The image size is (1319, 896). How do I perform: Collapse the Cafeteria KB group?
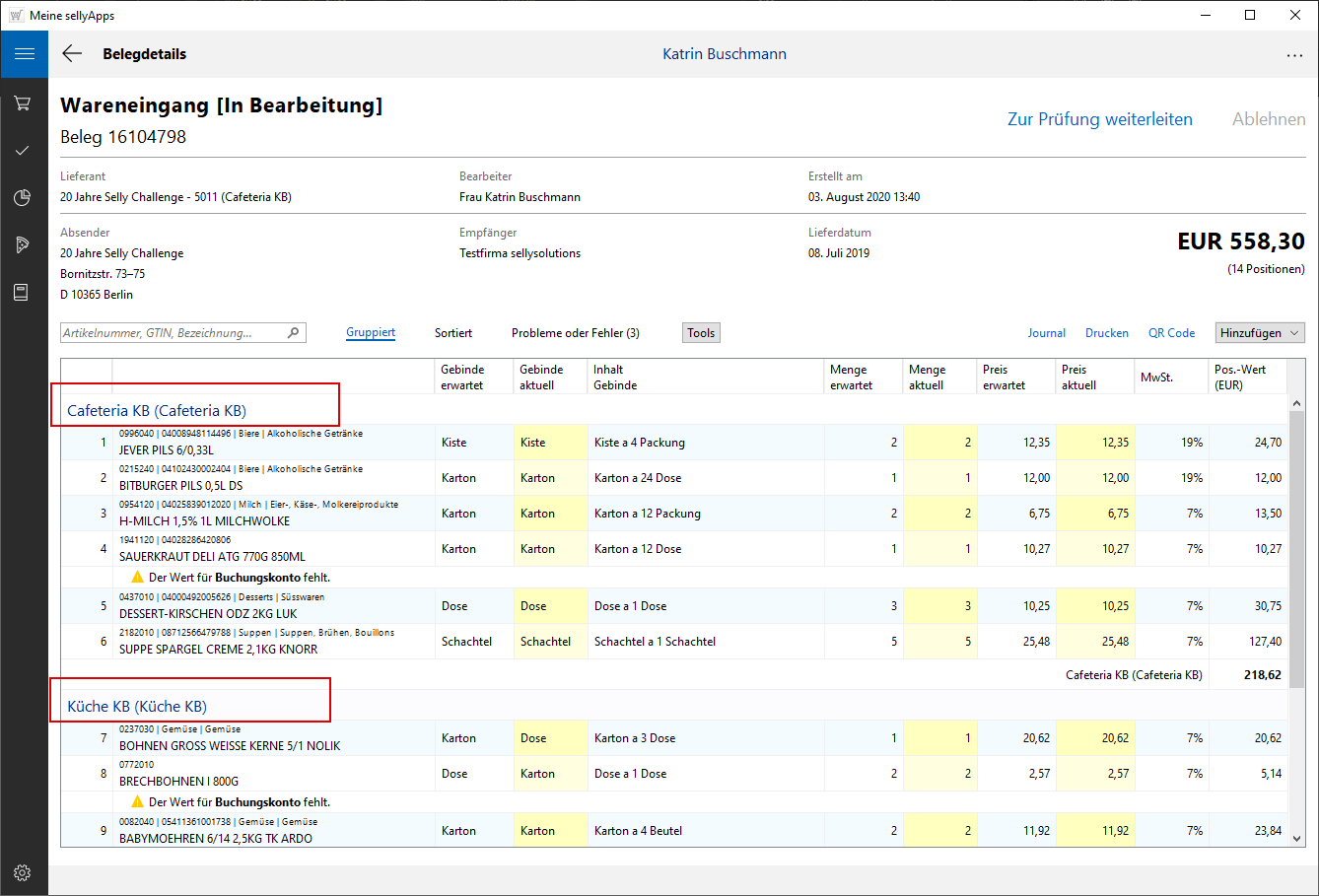(x=157, y=411)
